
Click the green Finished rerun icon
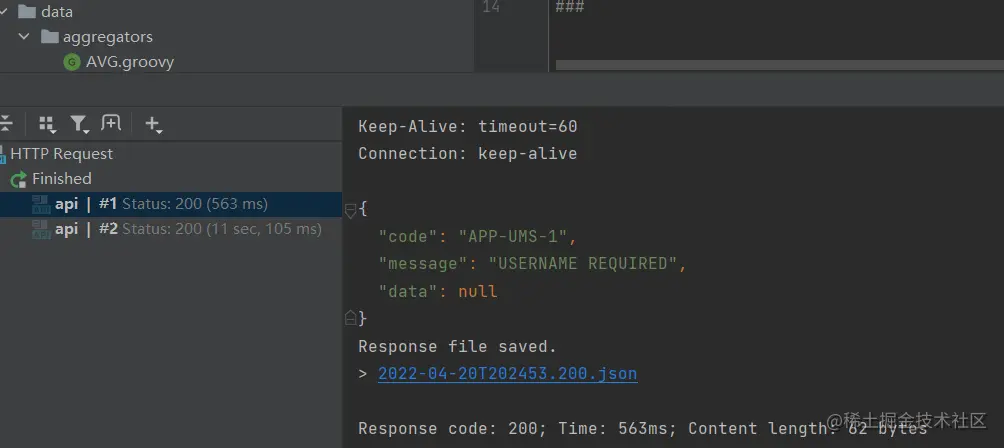(x=19, y=179)
